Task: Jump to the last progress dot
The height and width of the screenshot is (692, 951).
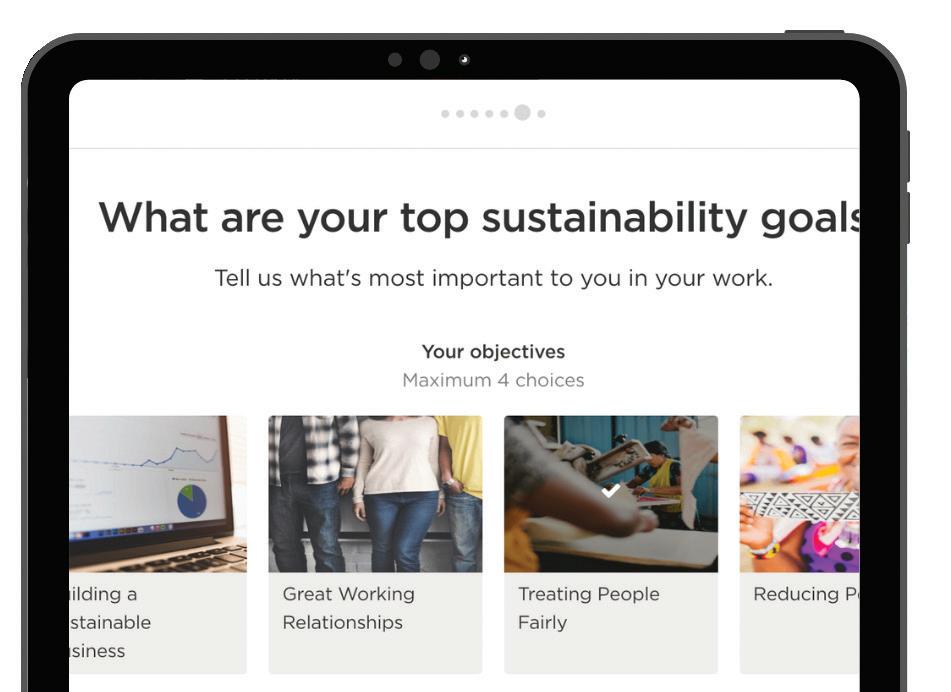Action: click(541, 114)
